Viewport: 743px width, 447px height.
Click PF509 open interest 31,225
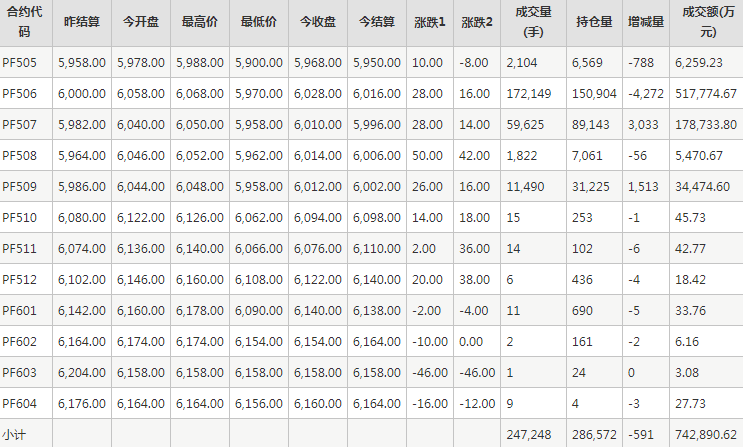[x=590, y=186]
